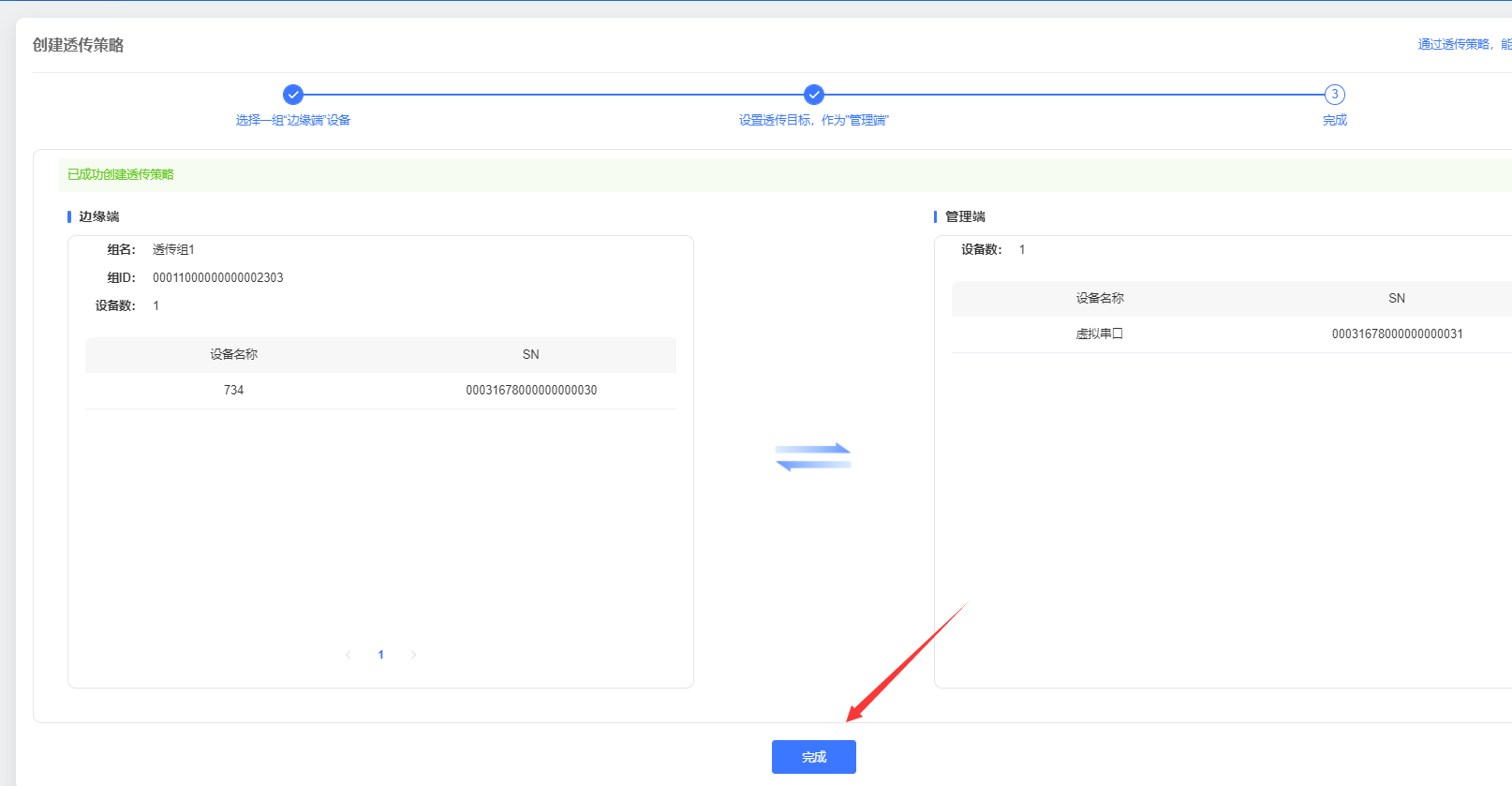Click the first step checkmark icon
Screen dimensions: 1512x786
293,95
